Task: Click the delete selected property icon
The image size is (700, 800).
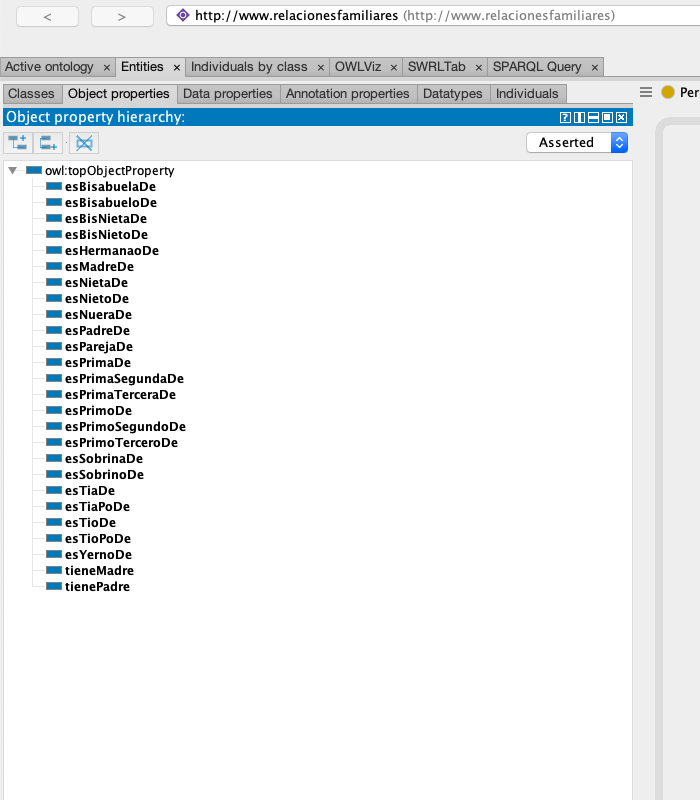Action: [x=83, y=143]
